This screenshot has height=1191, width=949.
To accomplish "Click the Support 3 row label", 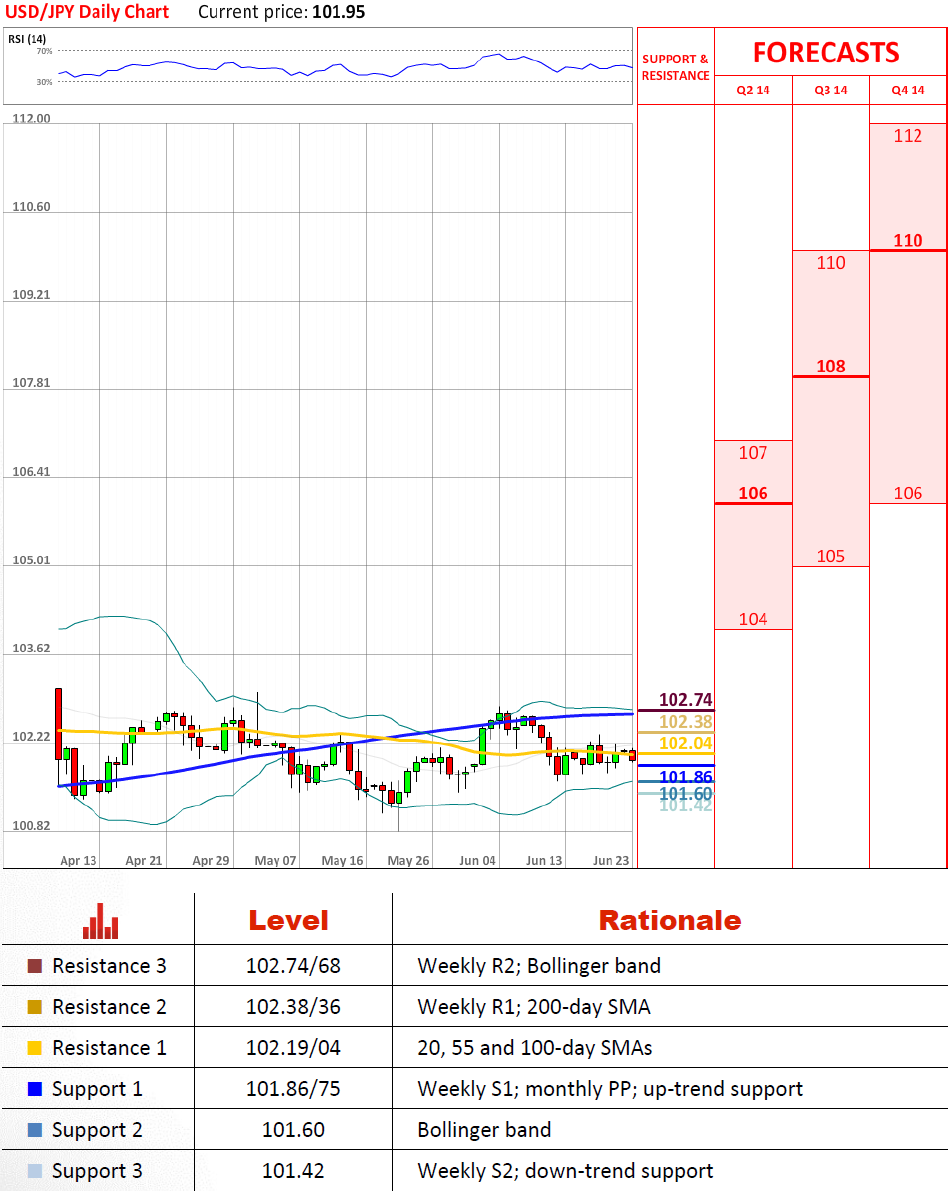I will pyautogui.click(x=97, y=1172).
